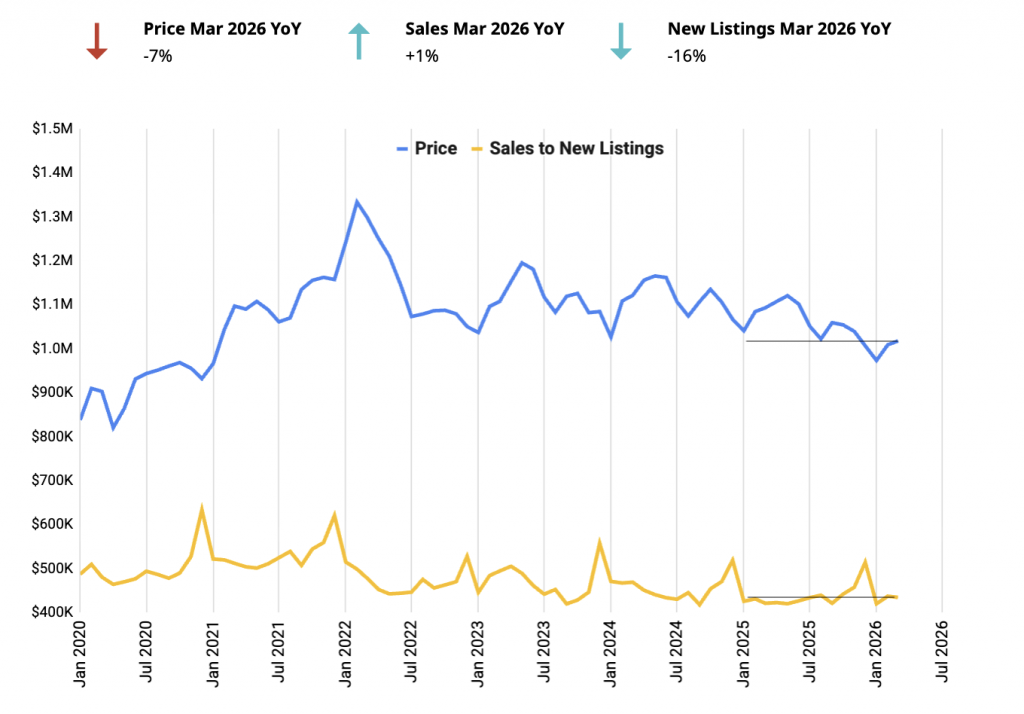This screenshot has width=1024, height=714.
Task: Click the blue Price line peak in early 2022
Action: (x=357, y=202)
